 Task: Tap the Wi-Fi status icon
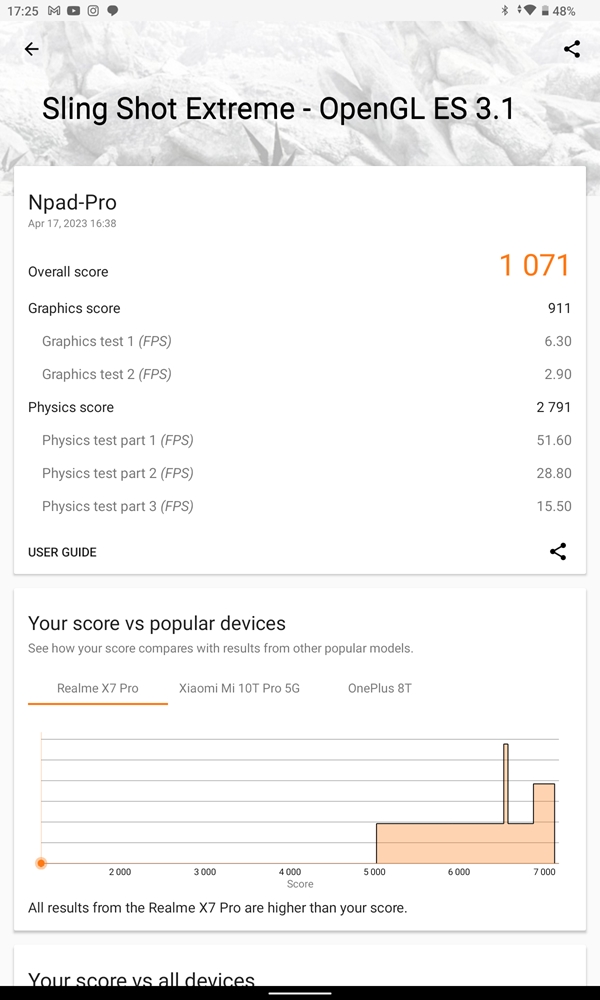530,10
